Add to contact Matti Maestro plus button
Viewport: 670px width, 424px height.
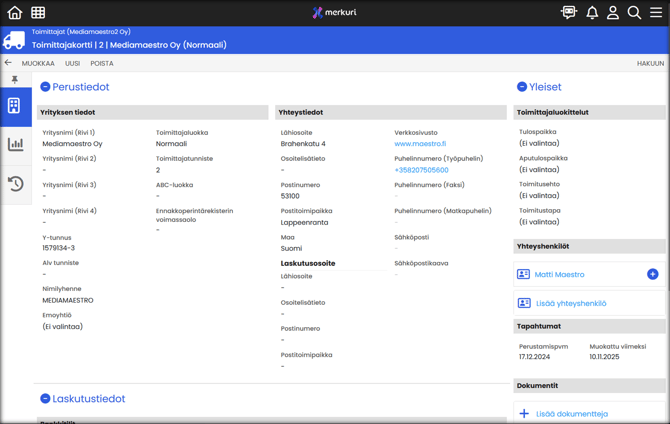pos(652,274)
